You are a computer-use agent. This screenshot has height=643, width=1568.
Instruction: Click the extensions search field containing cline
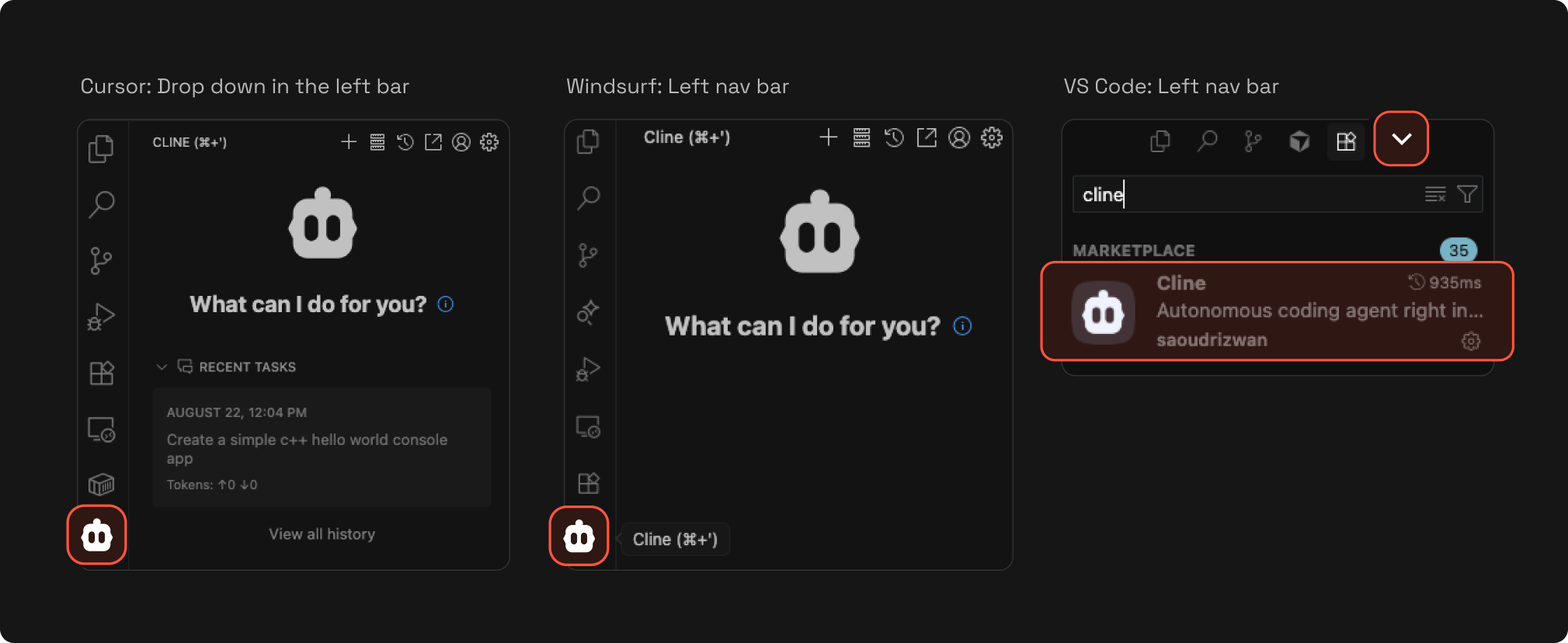[x=1243, y=195]
